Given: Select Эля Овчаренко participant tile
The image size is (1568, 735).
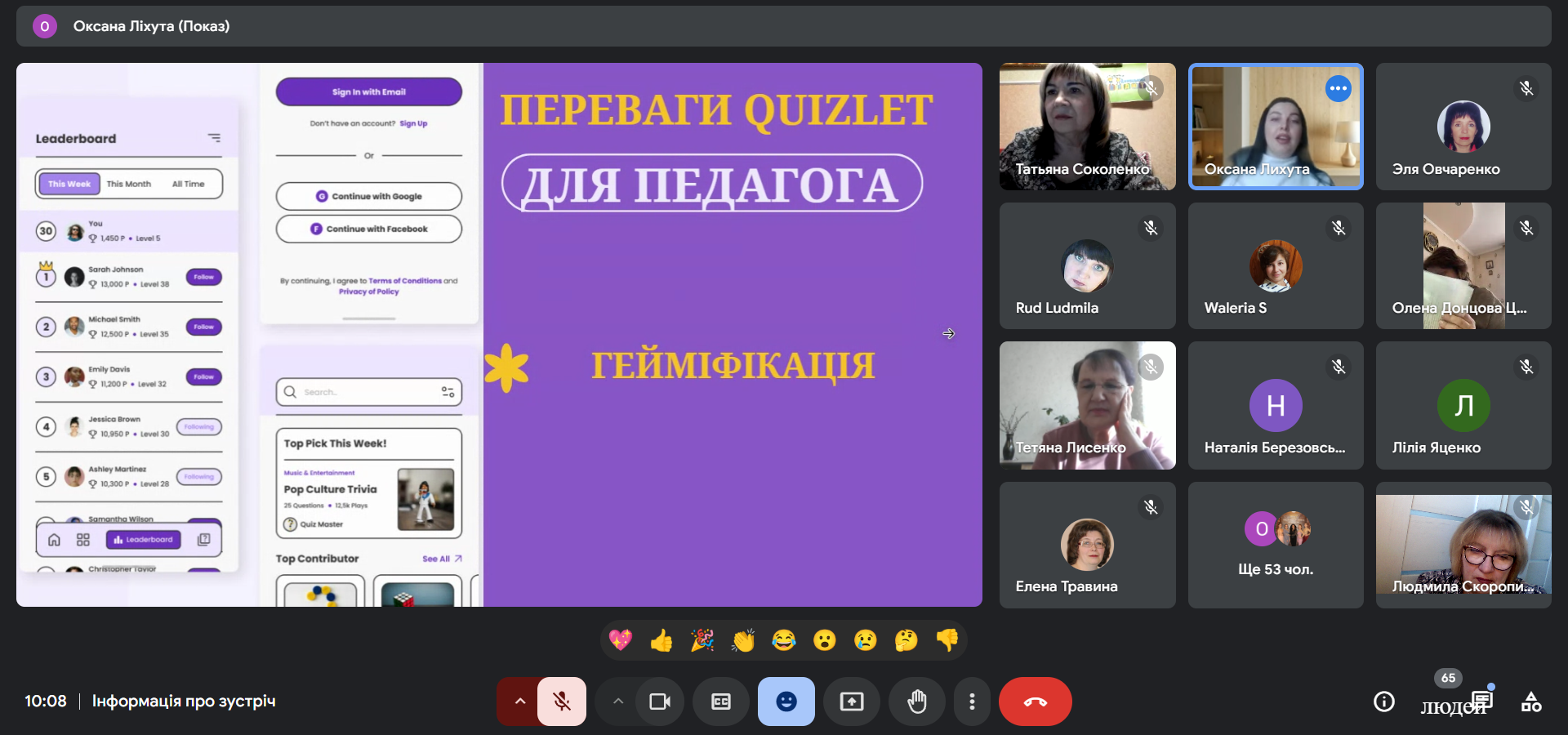Looking at the screenshot, I should click(1463, 127).
